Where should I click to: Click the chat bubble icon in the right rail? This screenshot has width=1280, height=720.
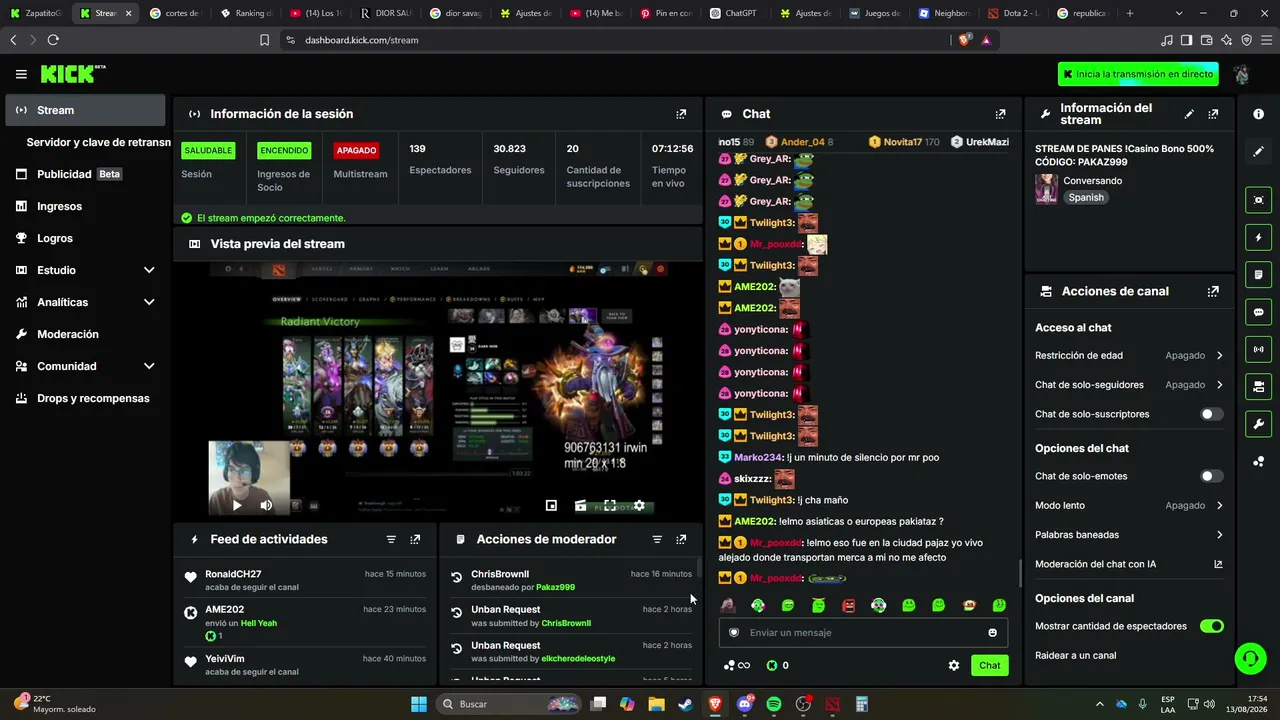point(1258,312)
